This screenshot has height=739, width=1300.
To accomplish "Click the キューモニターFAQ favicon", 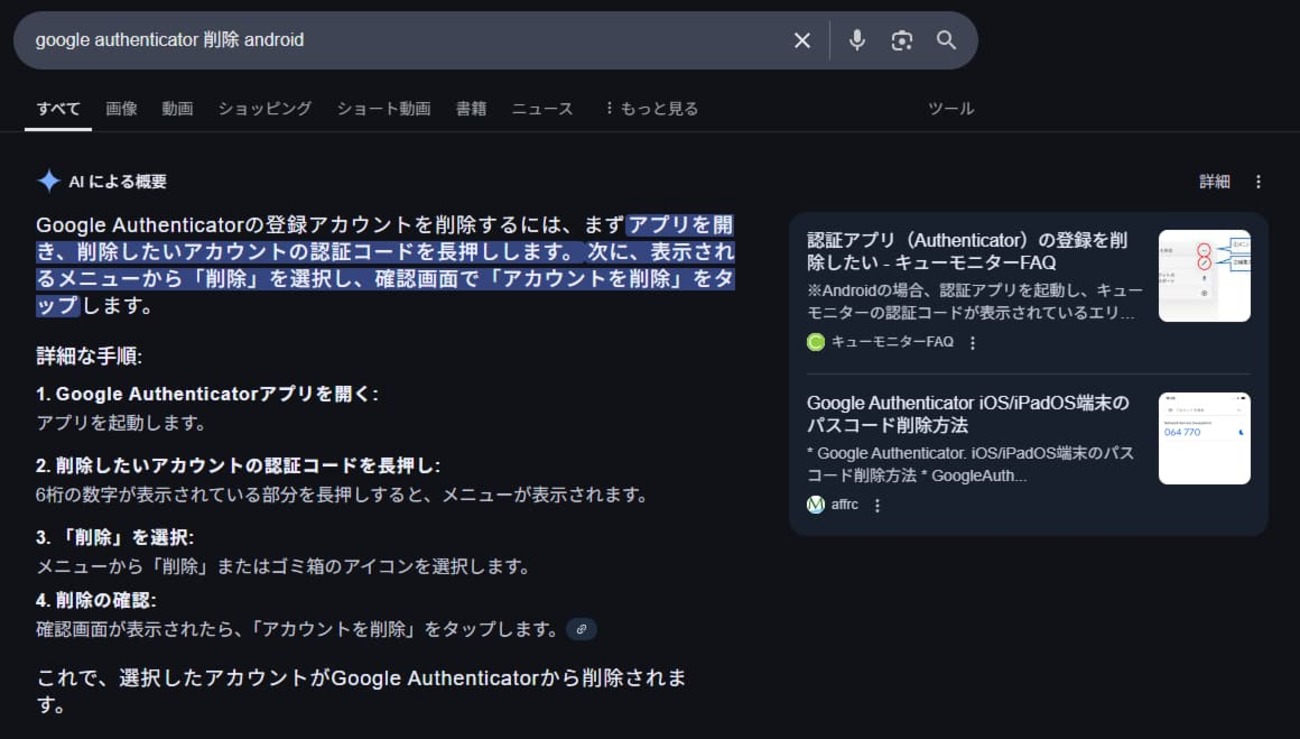I will pos(815,341).
